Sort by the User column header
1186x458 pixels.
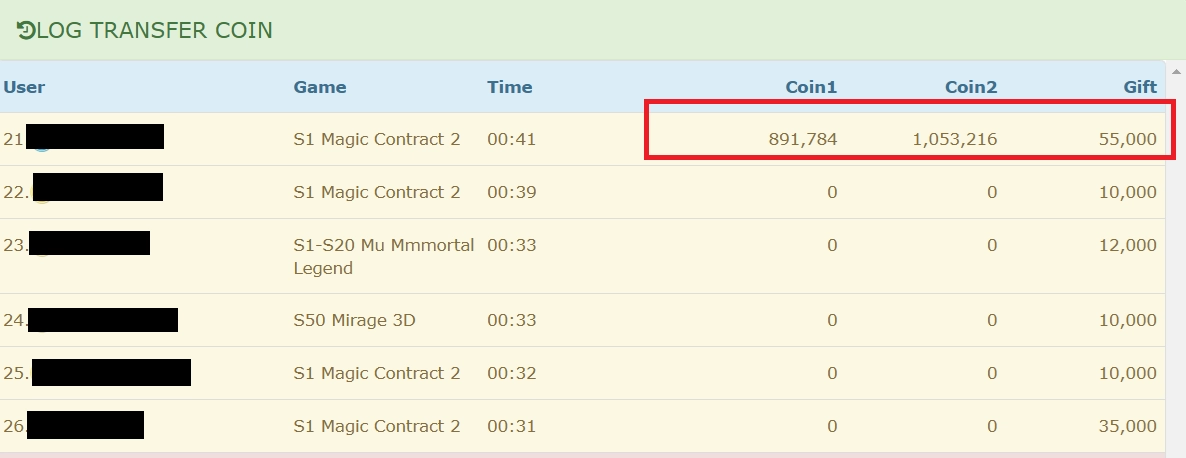click(24, 87)
